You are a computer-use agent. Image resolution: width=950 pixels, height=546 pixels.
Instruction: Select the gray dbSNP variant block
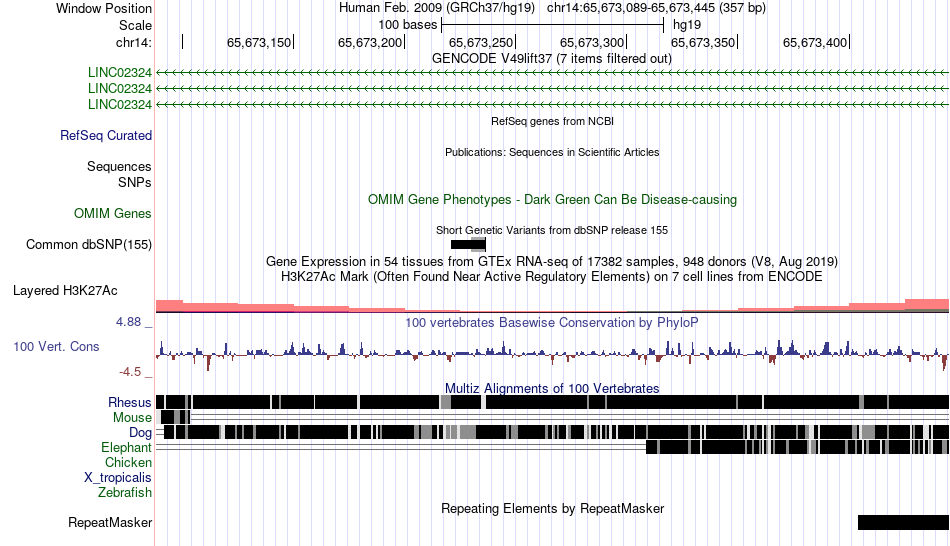click(479, 245)
